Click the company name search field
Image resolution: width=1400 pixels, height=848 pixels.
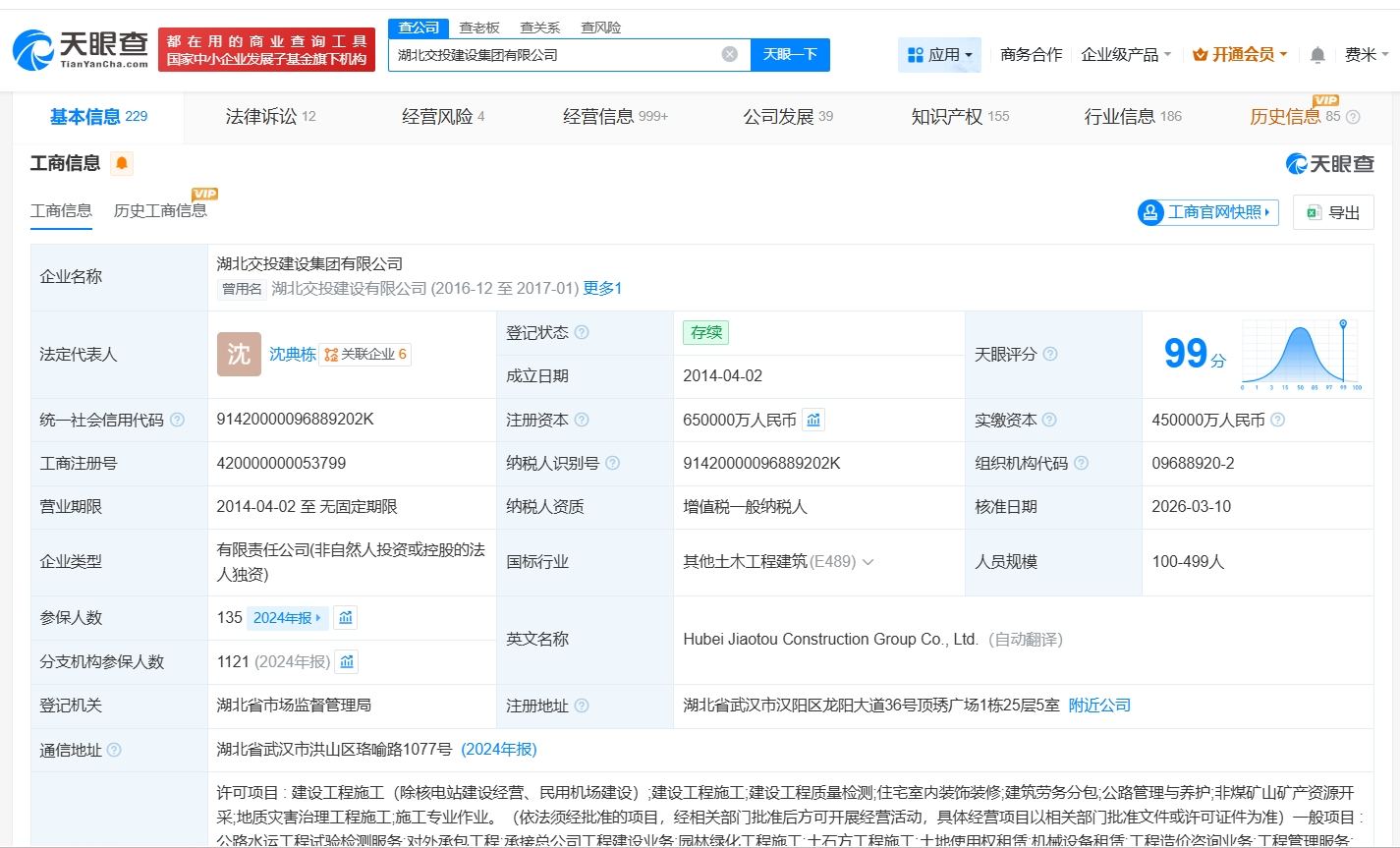click(x=555, y=55)
